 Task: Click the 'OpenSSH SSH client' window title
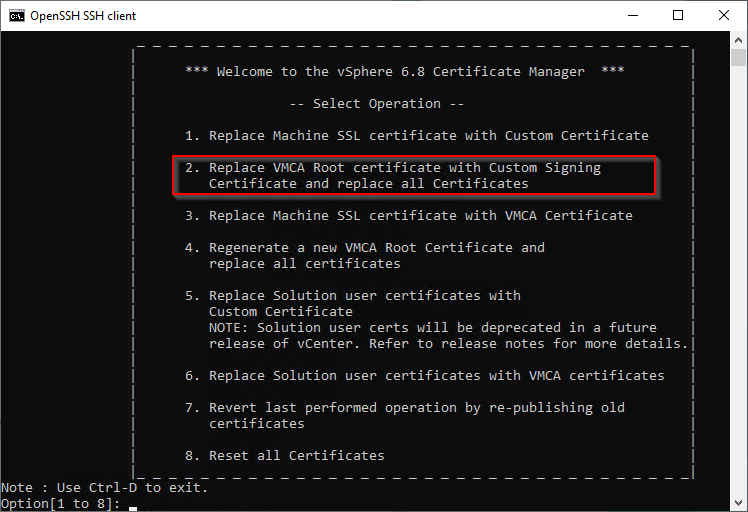point(83,16)
